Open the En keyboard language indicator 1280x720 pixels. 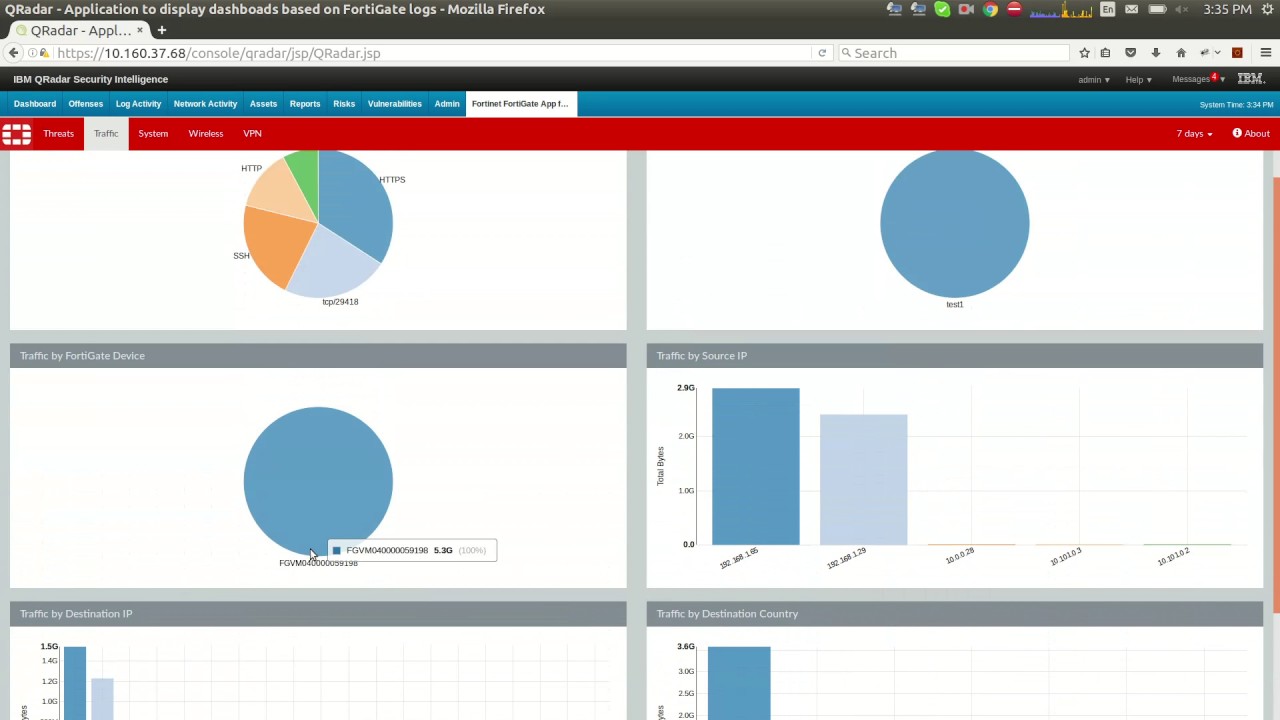click(1107, 9)
